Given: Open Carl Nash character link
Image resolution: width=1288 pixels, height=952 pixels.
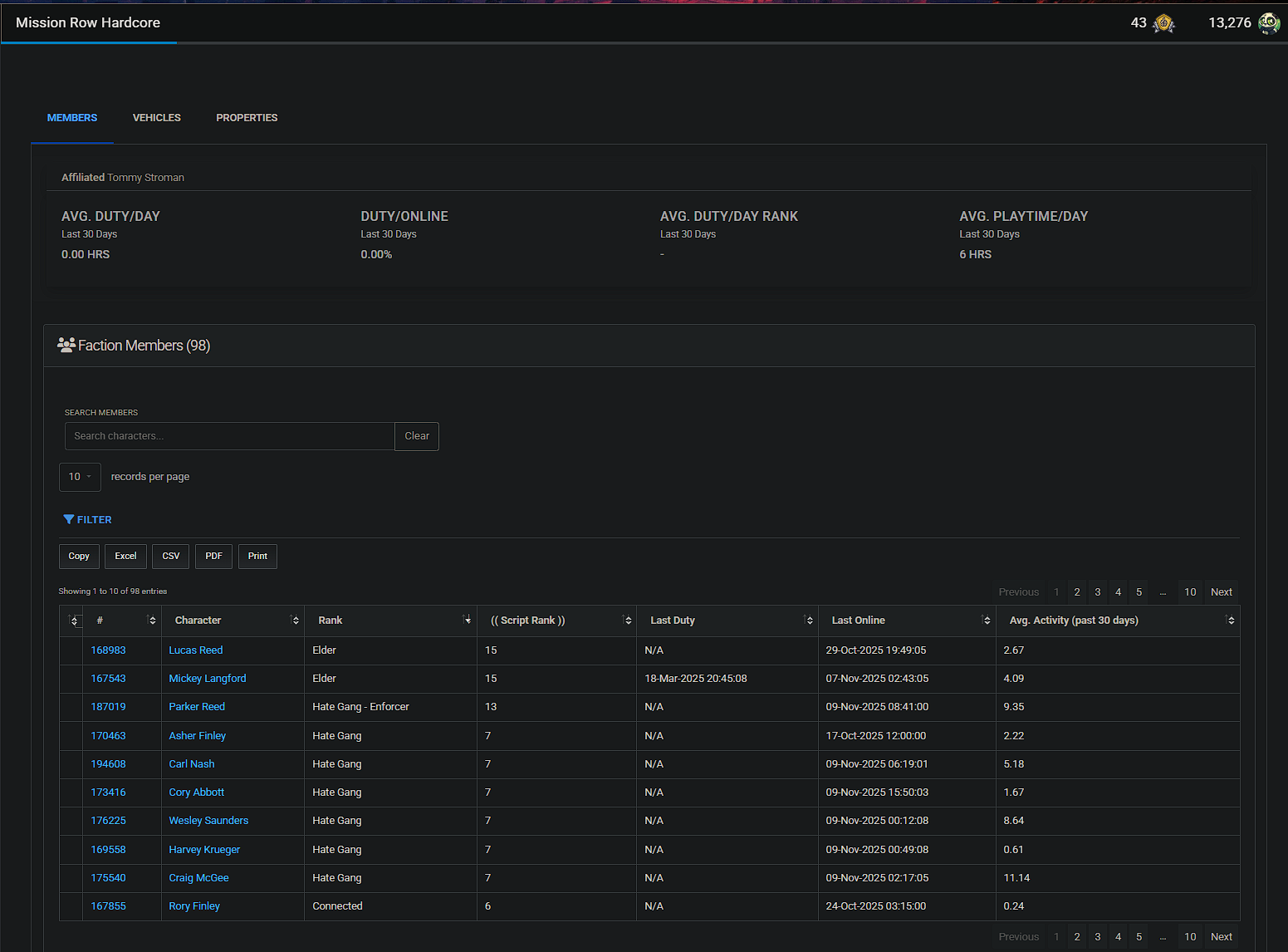Looking at the screenshot, I should point(192,764).
